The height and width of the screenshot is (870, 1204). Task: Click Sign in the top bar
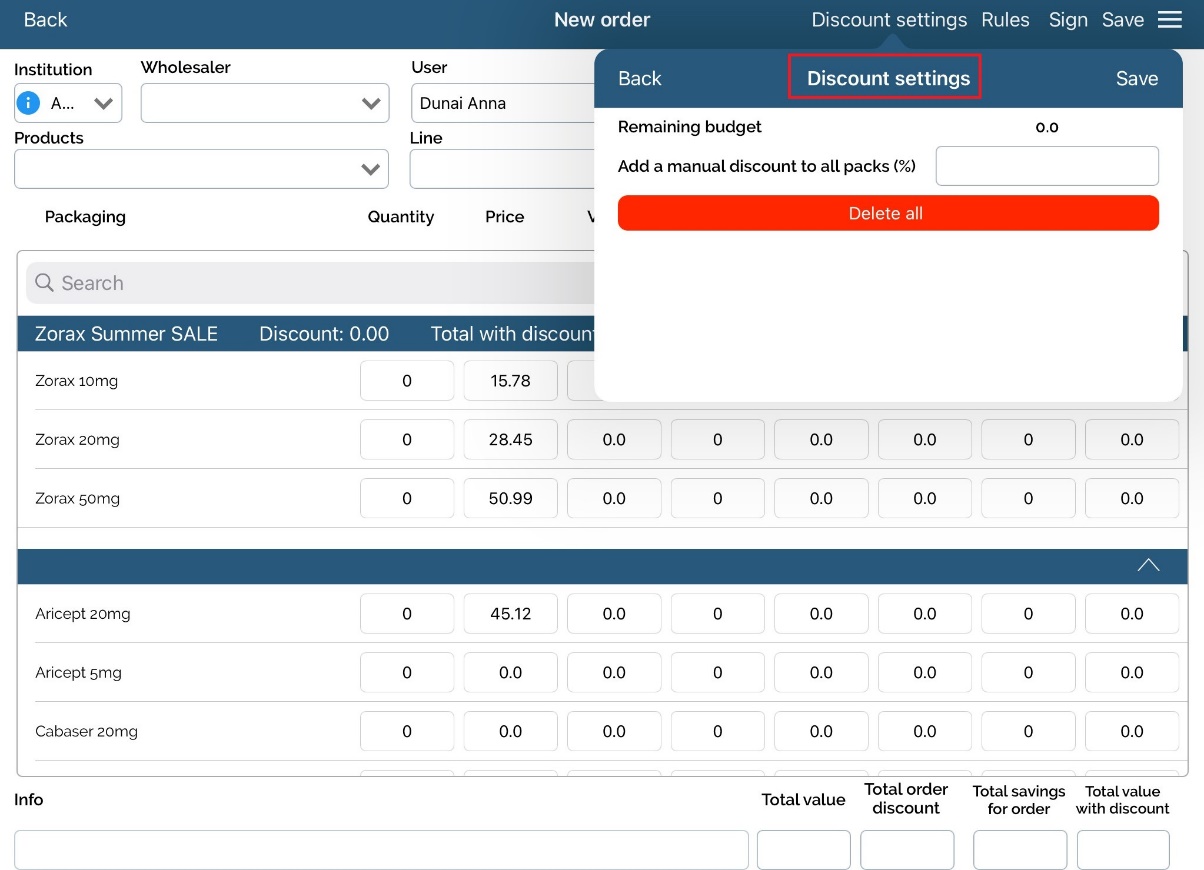pyautogui.click(x=1067, y=20)
